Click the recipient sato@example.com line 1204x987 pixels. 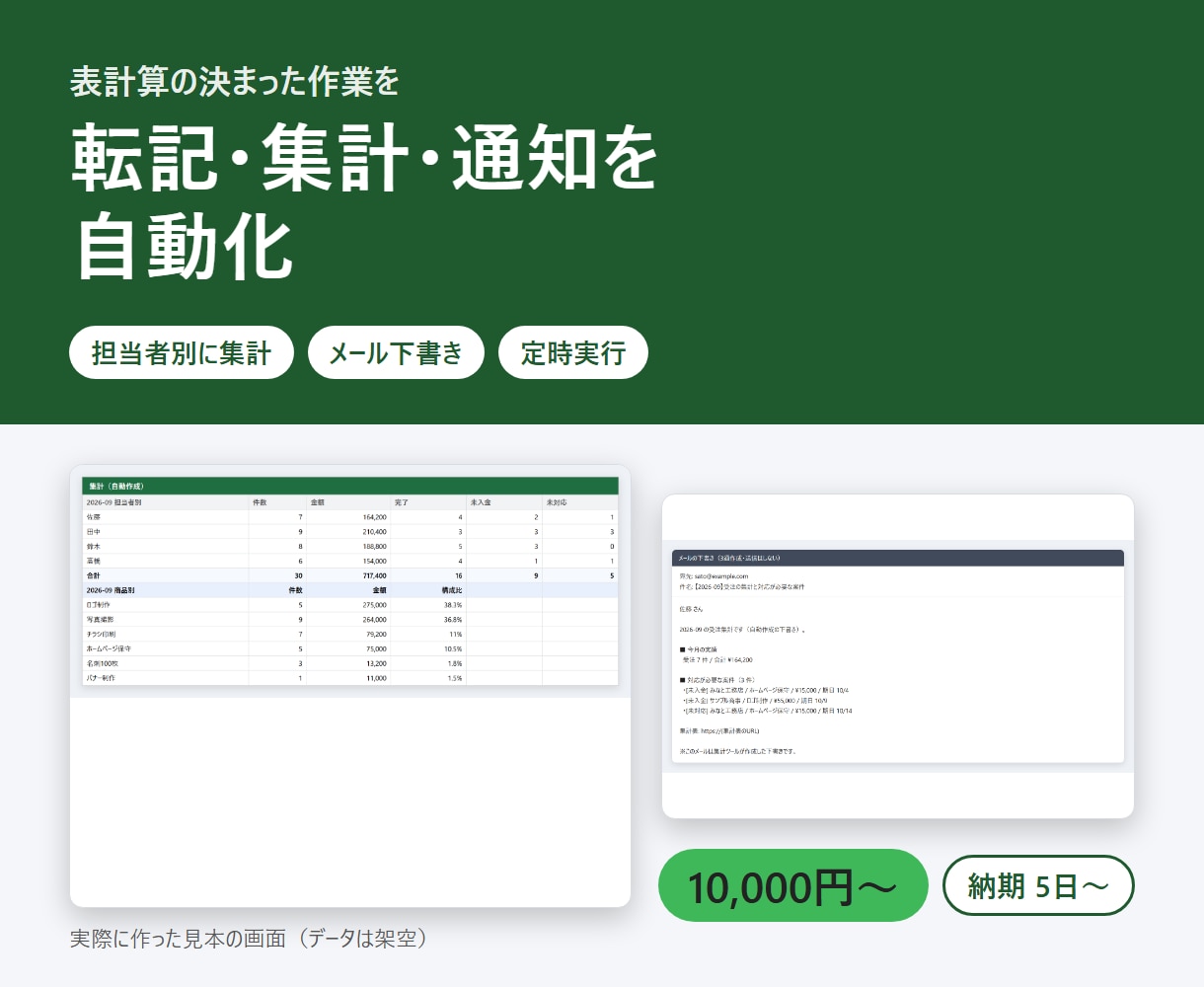coord(714,576)
